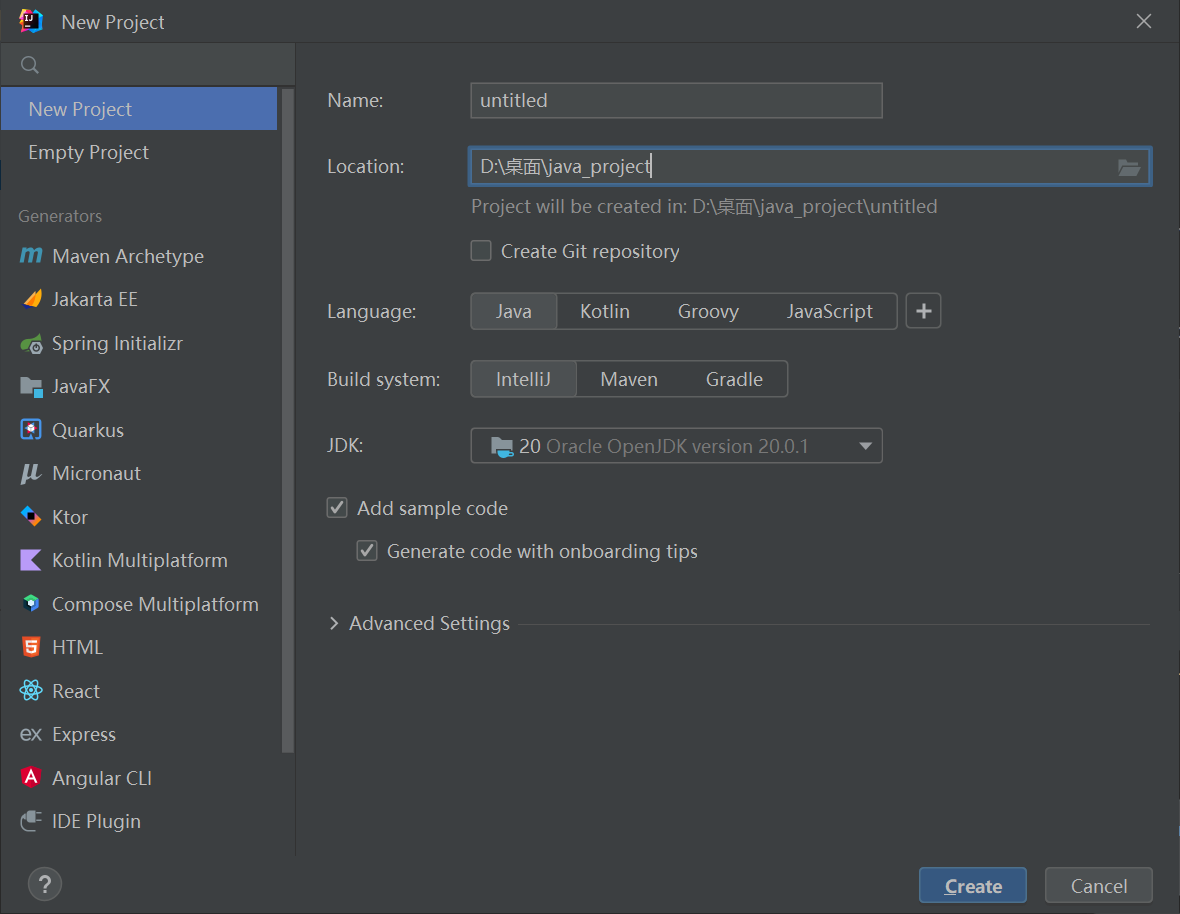Uncheck Generate code with onboarding tips
The image size is (1180, 914).
click(367, 551)
